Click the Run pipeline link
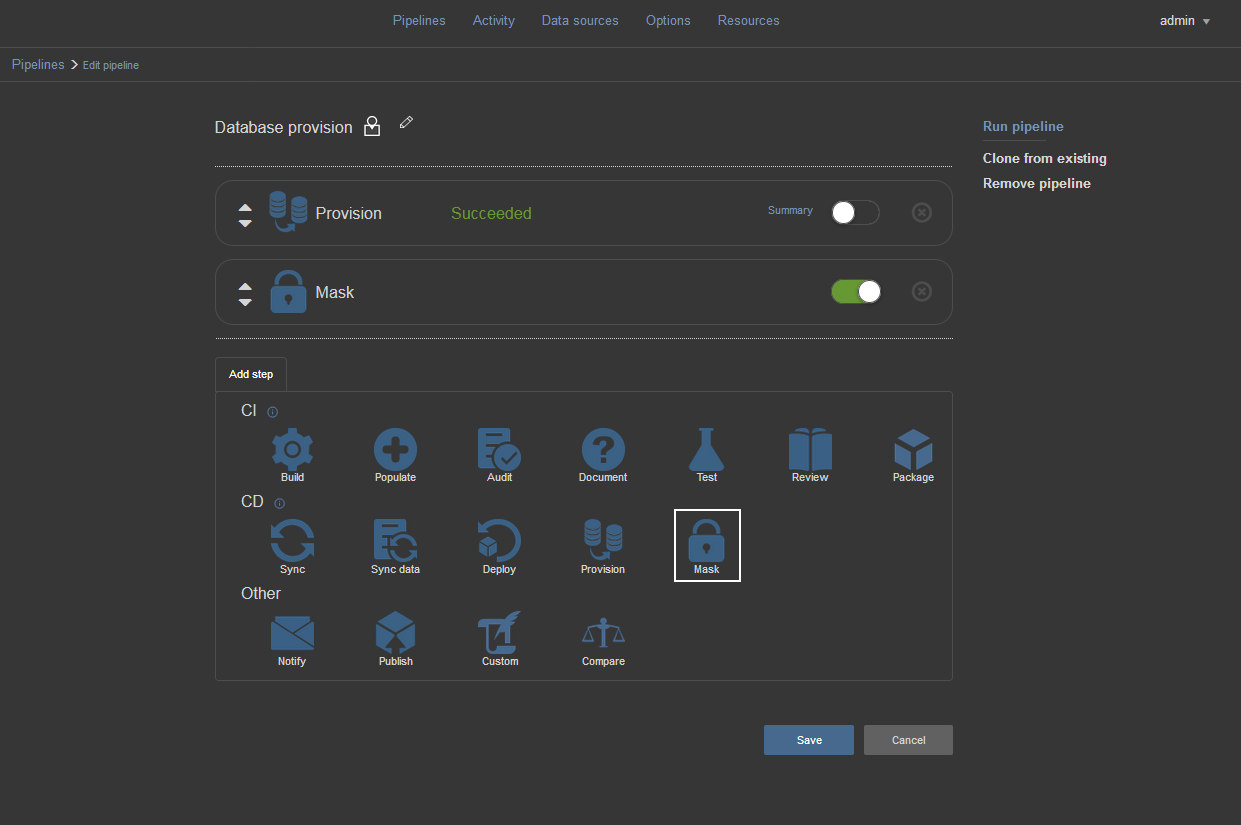 tap(1023, 127)
